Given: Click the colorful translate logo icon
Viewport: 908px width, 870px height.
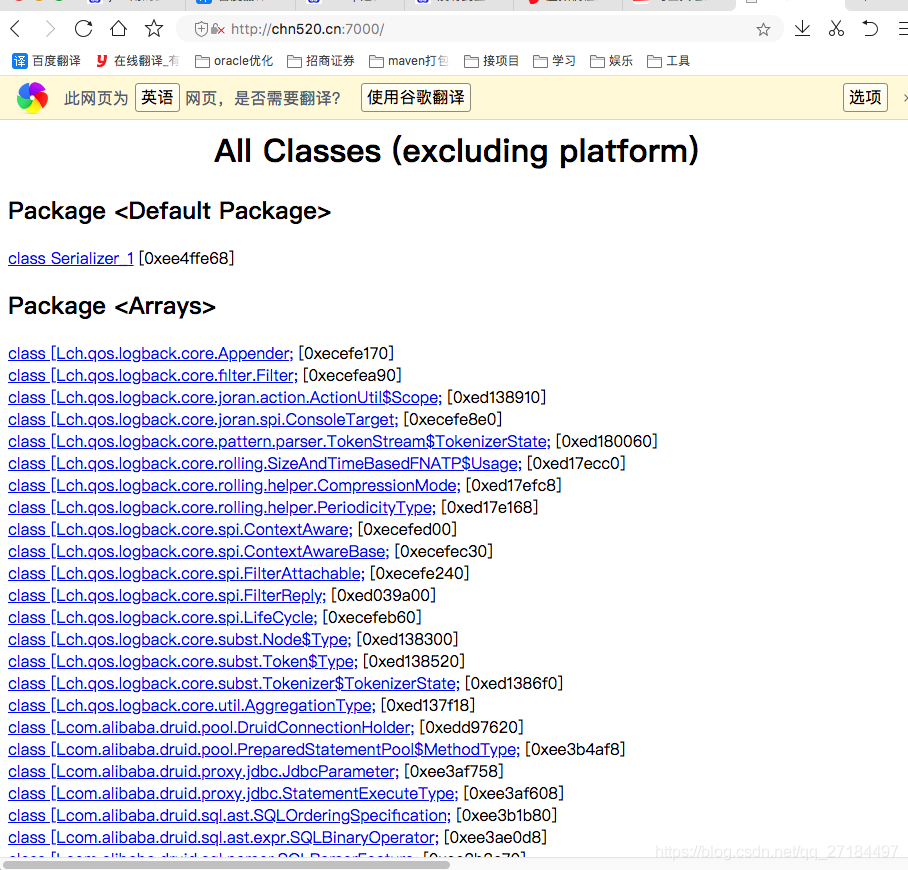Looking at the screenshot, I should point(32,98).
